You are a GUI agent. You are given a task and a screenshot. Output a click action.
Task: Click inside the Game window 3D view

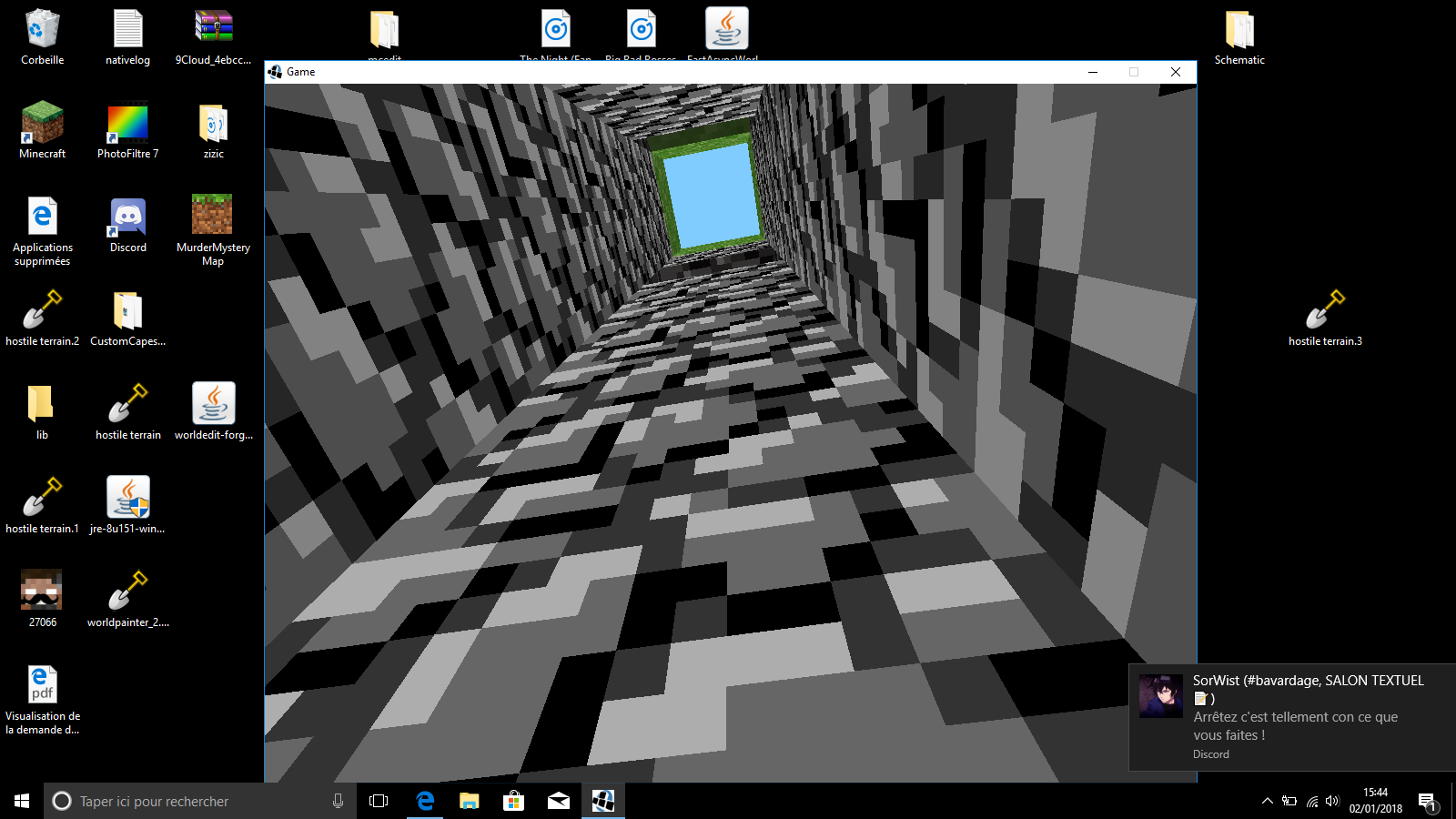[731, 432]
